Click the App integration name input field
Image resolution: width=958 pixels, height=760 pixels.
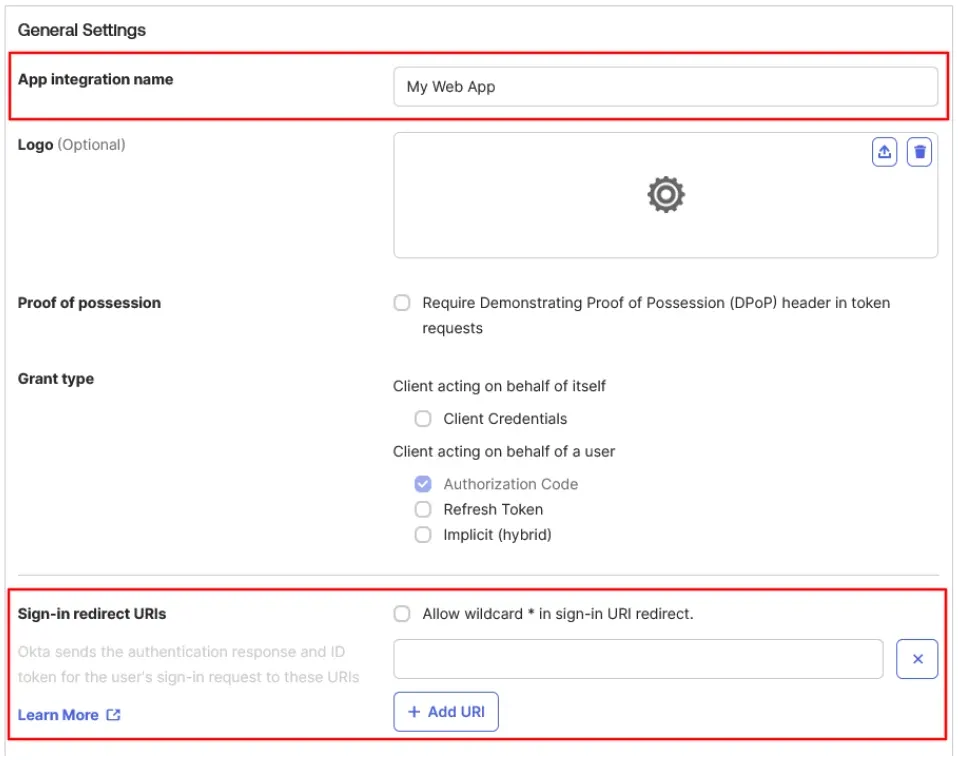[665, 87]
